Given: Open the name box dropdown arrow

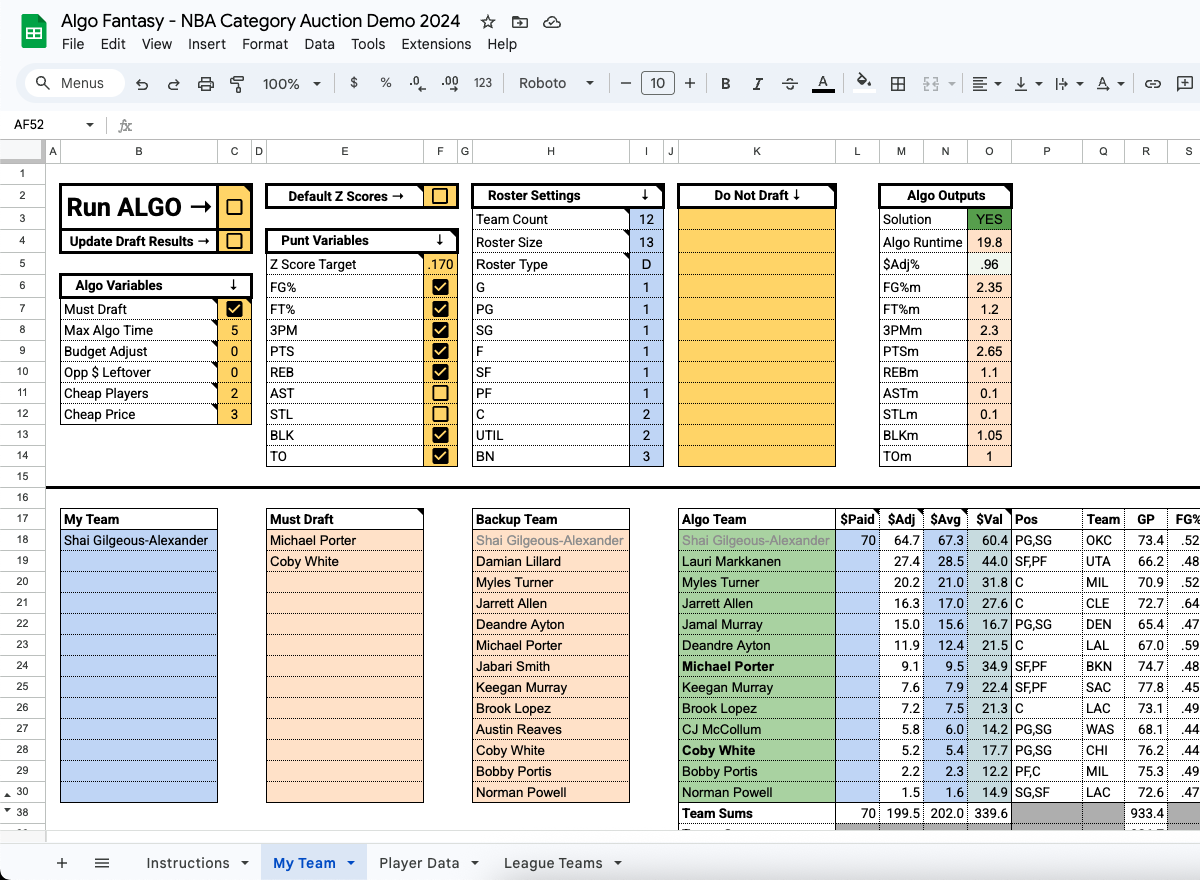Looking at the screenshot, I should click(90, 126).
